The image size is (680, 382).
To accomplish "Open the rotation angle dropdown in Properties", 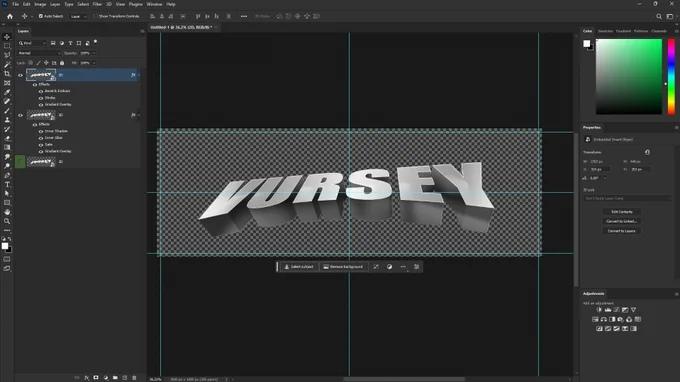I will 605,178.
